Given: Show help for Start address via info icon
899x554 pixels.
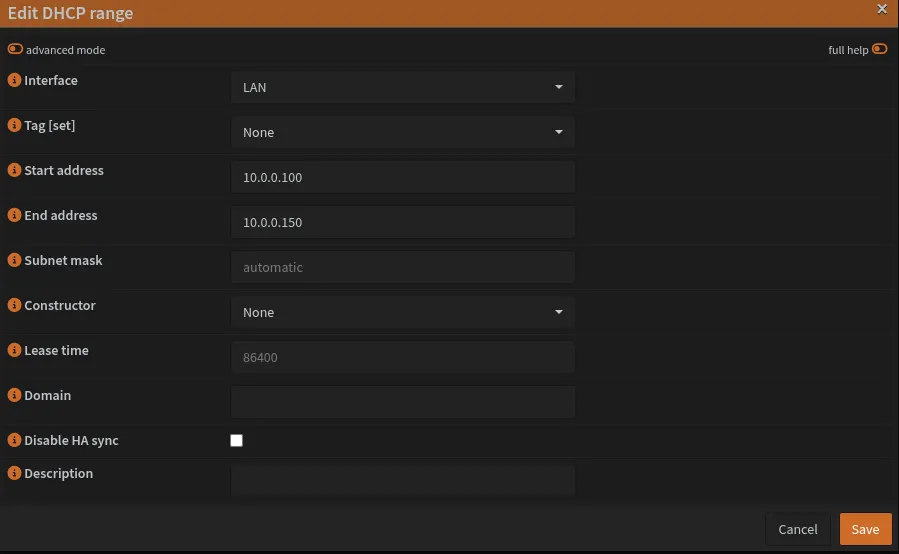Looking at the screenshot, I should 14,170.
